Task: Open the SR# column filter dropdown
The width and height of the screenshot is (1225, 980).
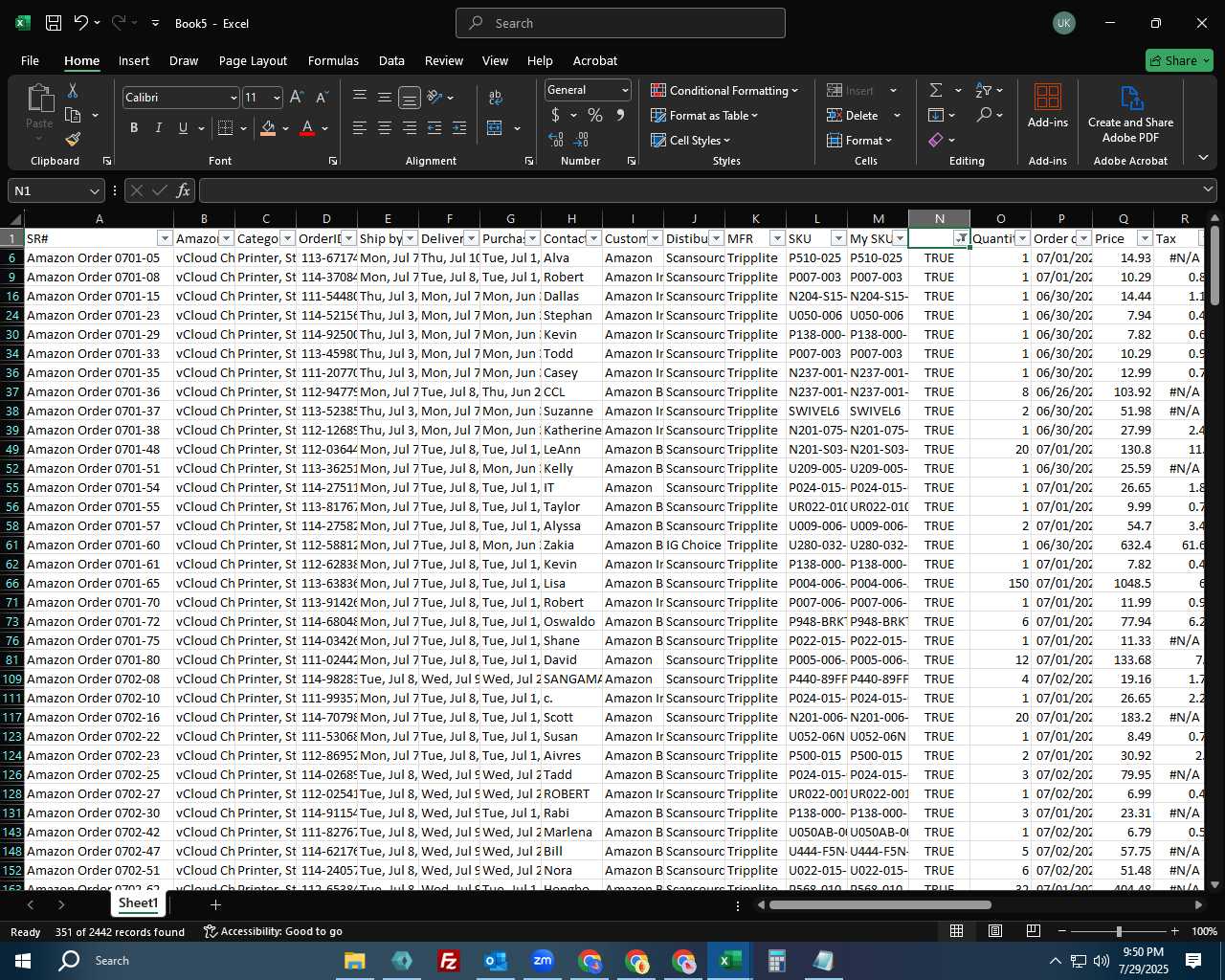Action: 165,238
